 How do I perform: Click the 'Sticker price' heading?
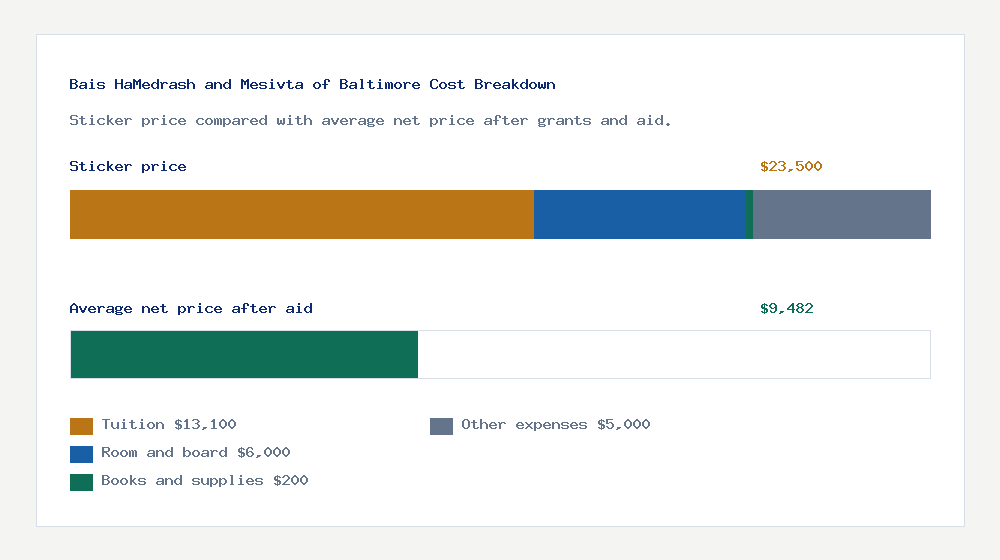[128, 166]
